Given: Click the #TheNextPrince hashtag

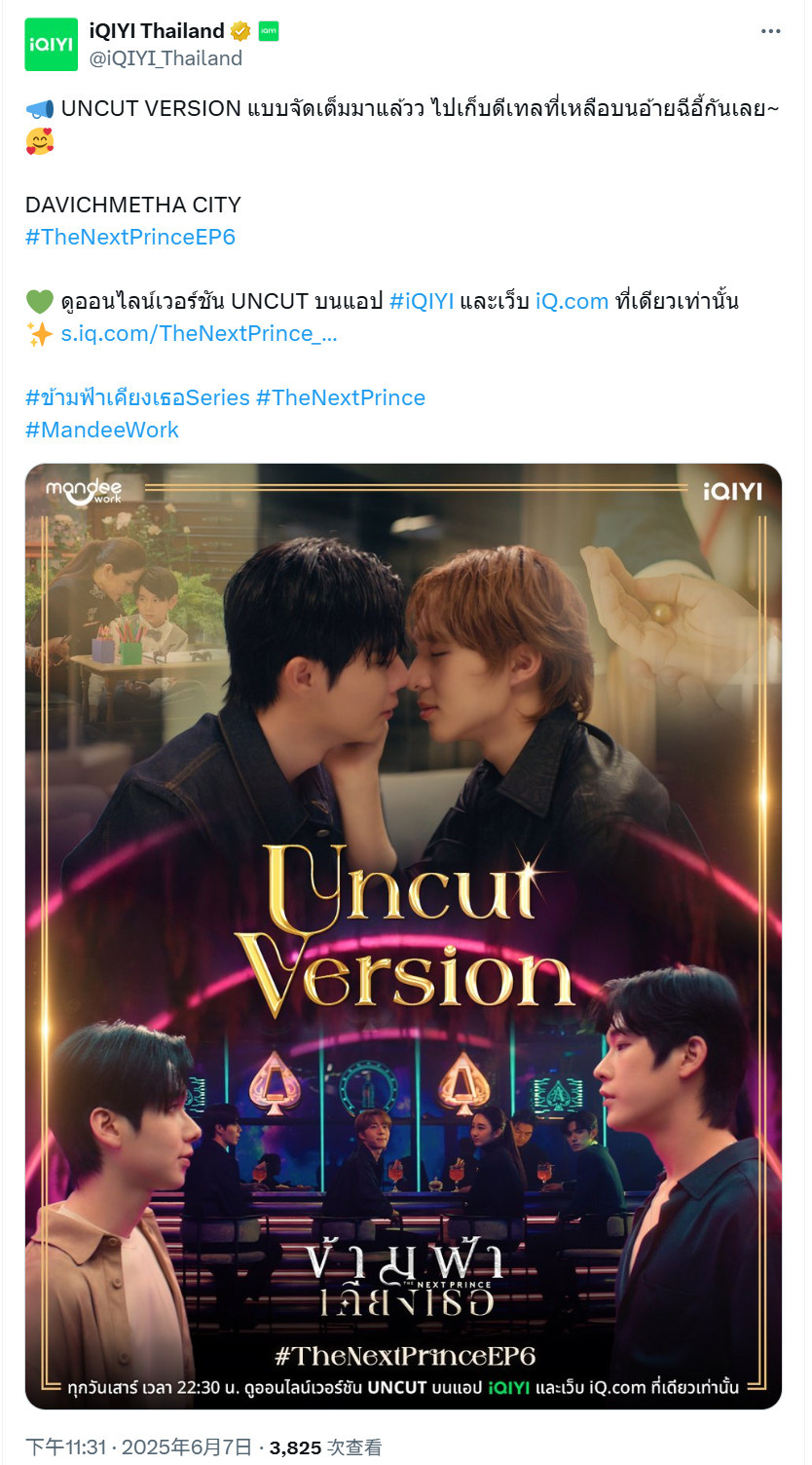Looking at the screenshot, I should pyautogui.click(x=341, y=397).
